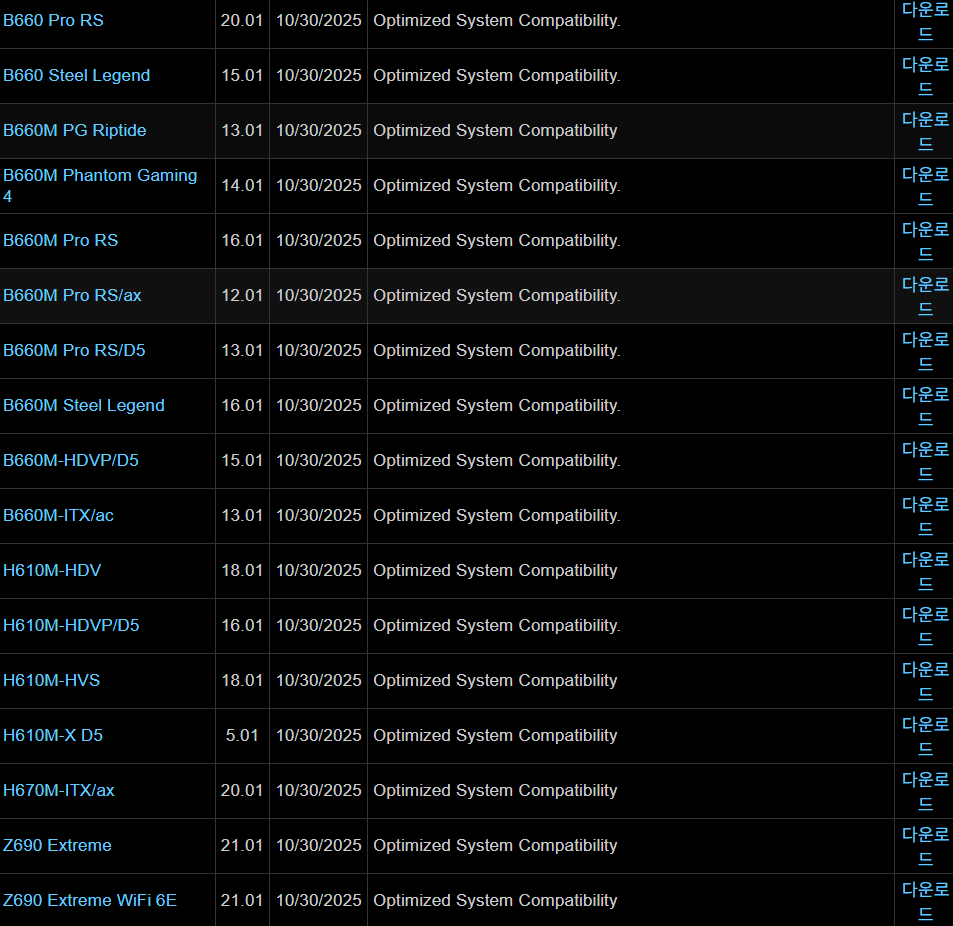Open the B660M Pro RS/D5 link

click(74, 351)
